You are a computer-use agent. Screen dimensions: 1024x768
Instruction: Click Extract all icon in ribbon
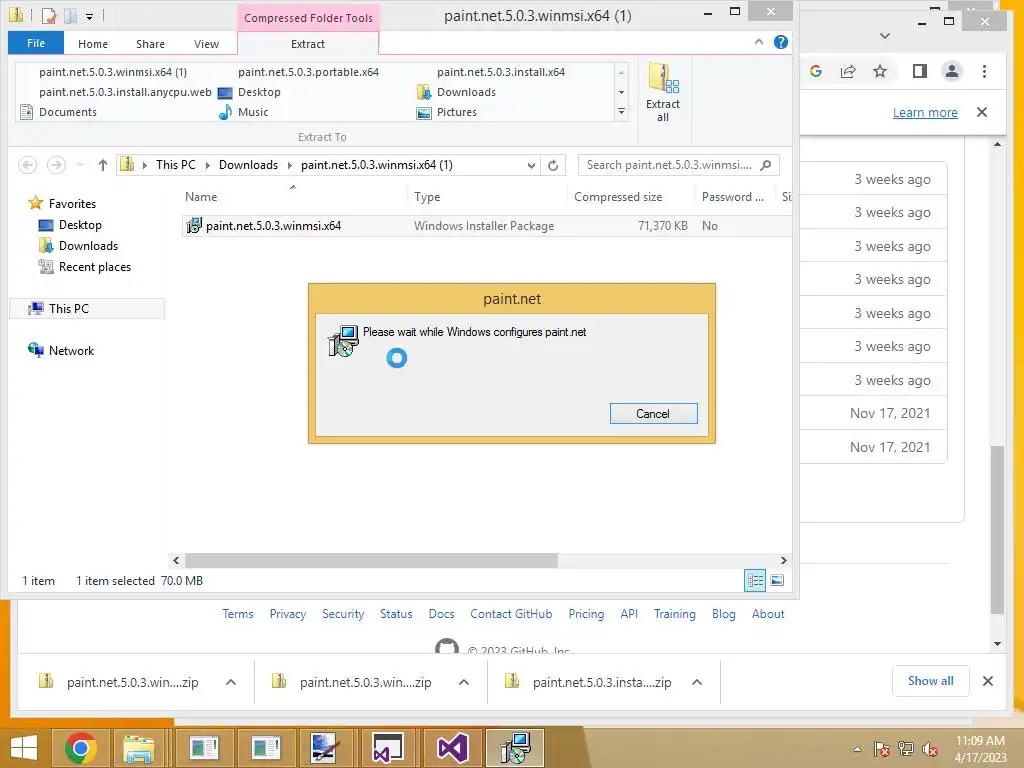point(663,92)
